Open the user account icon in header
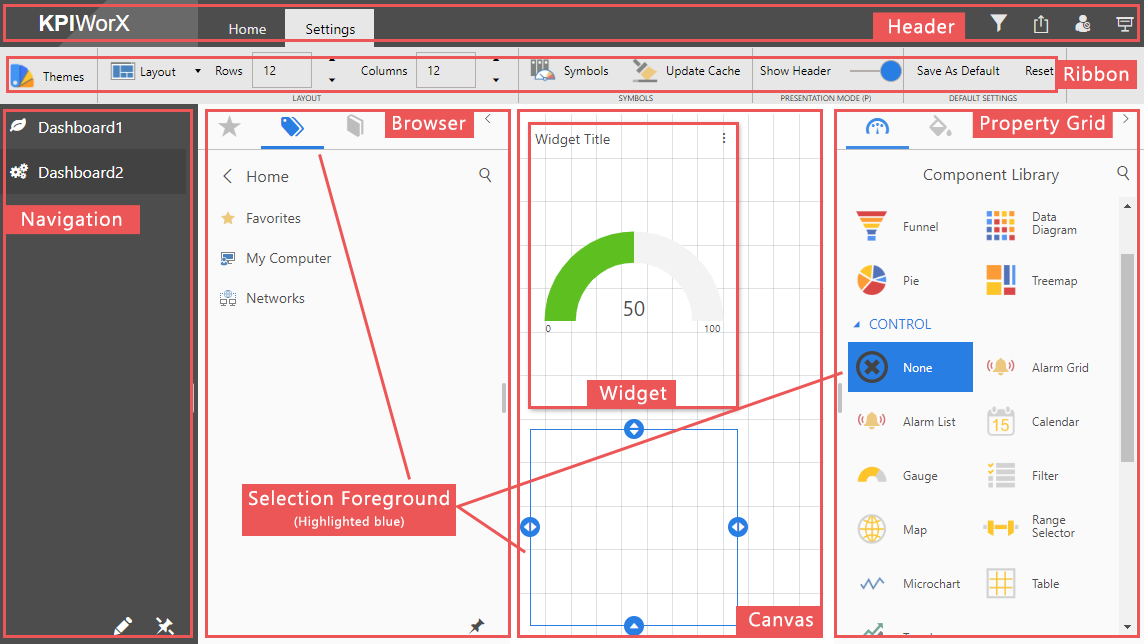1144x644 pixels. point(1083,25)
